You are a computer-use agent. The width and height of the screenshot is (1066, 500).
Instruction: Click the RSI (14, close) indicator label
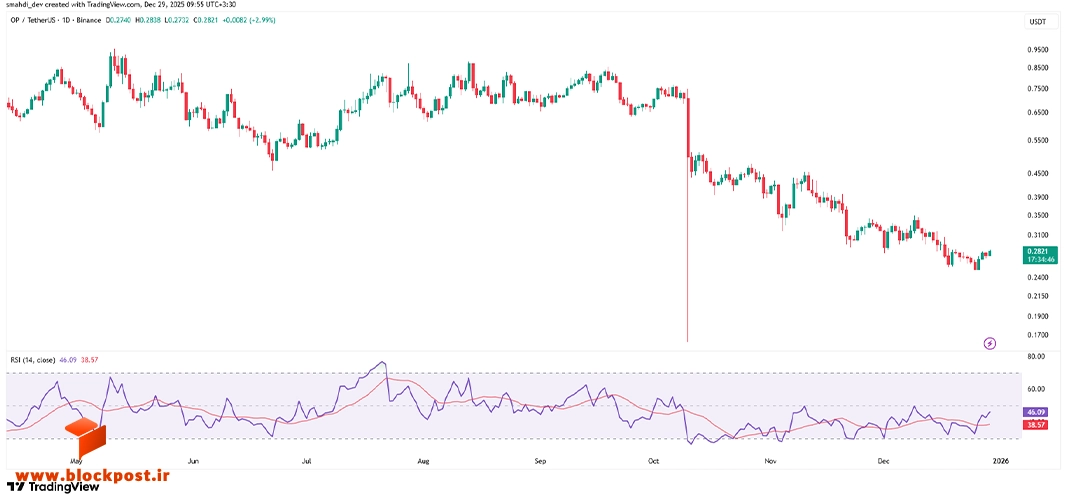(x=32, y=359)
